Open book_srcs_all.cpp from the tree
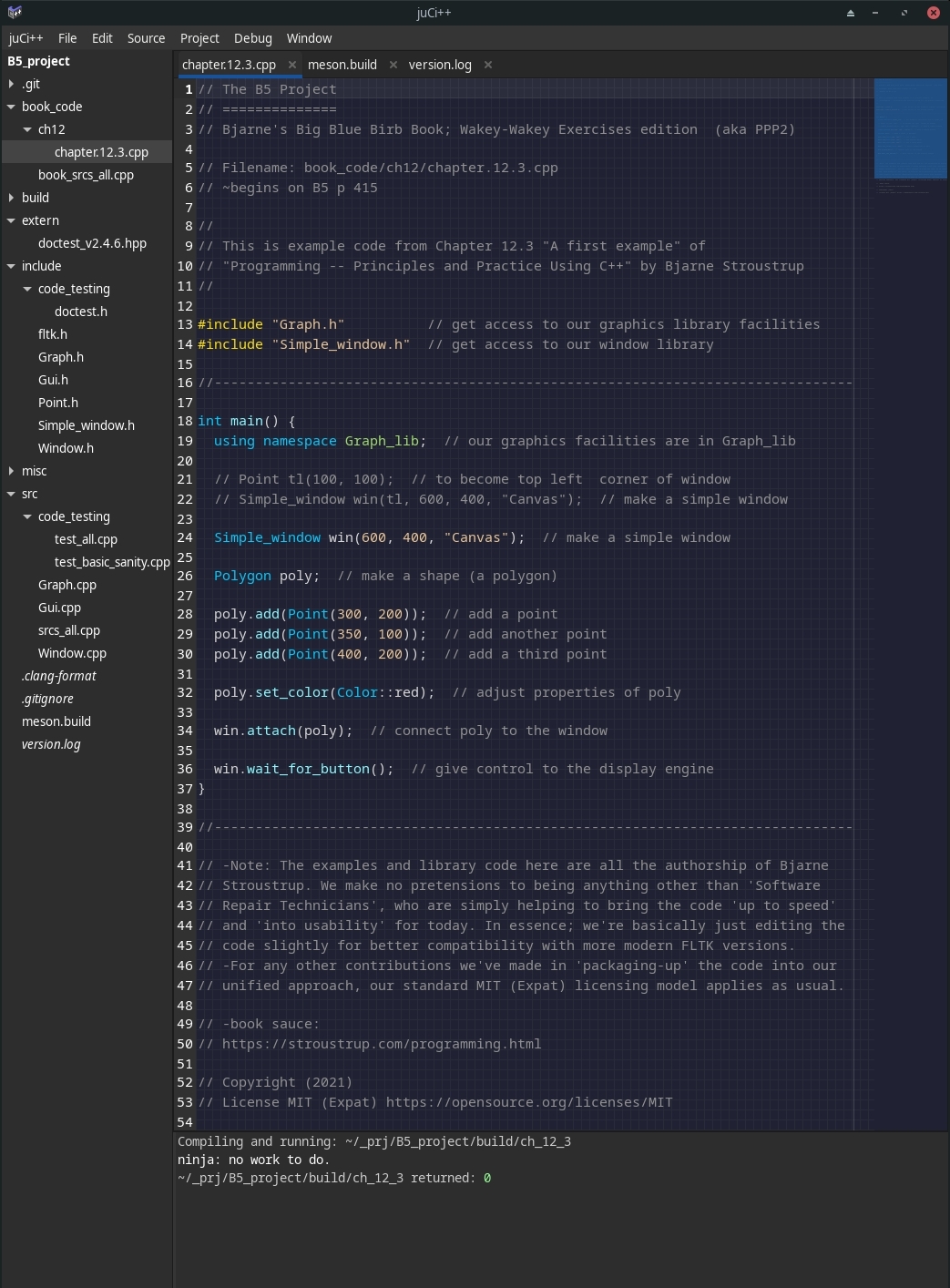 tap(87, 175)
